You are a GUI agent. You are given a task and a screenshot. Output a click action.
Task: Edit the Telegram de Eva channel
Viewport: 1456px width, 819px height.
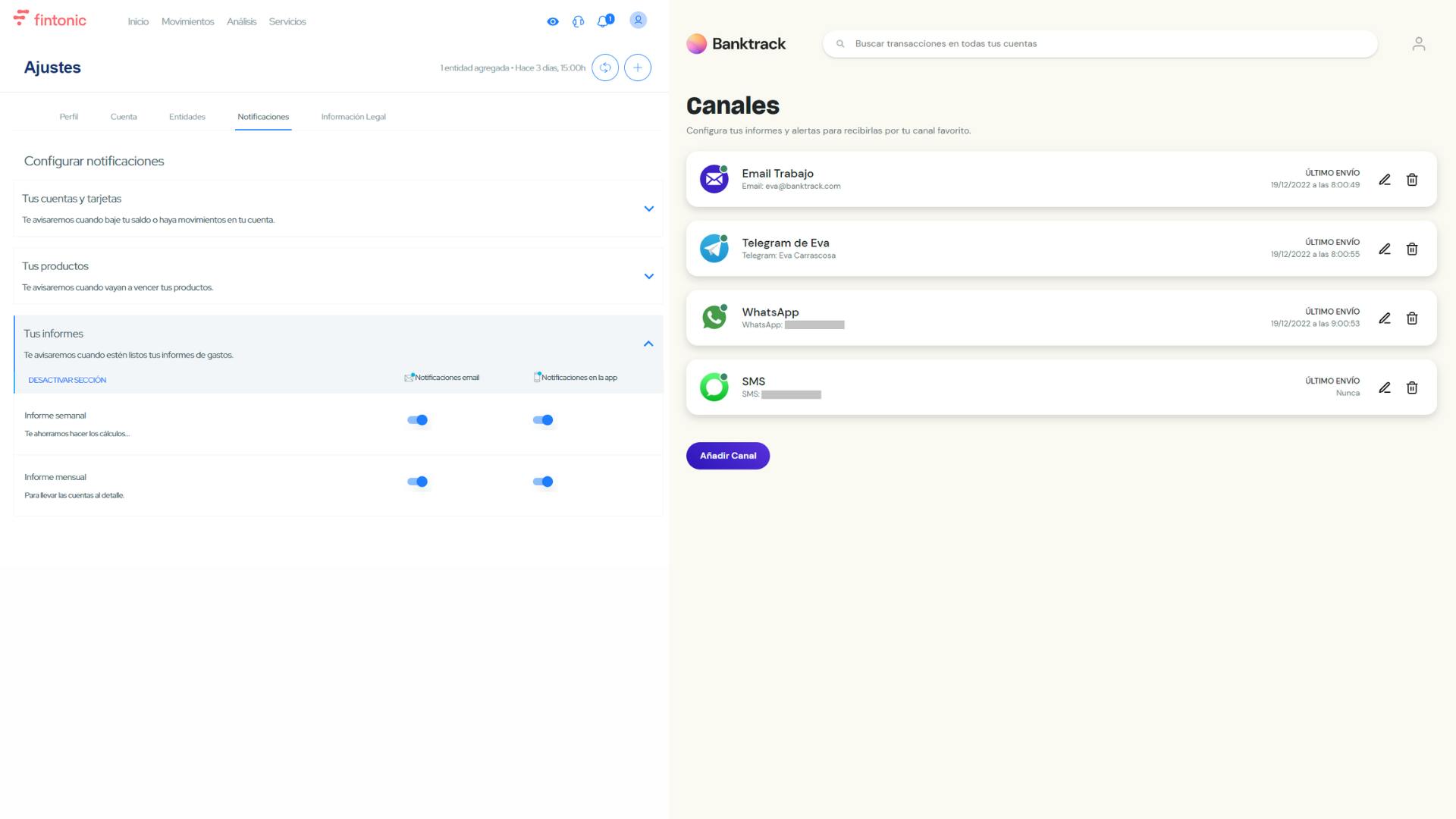(1385, 249)
